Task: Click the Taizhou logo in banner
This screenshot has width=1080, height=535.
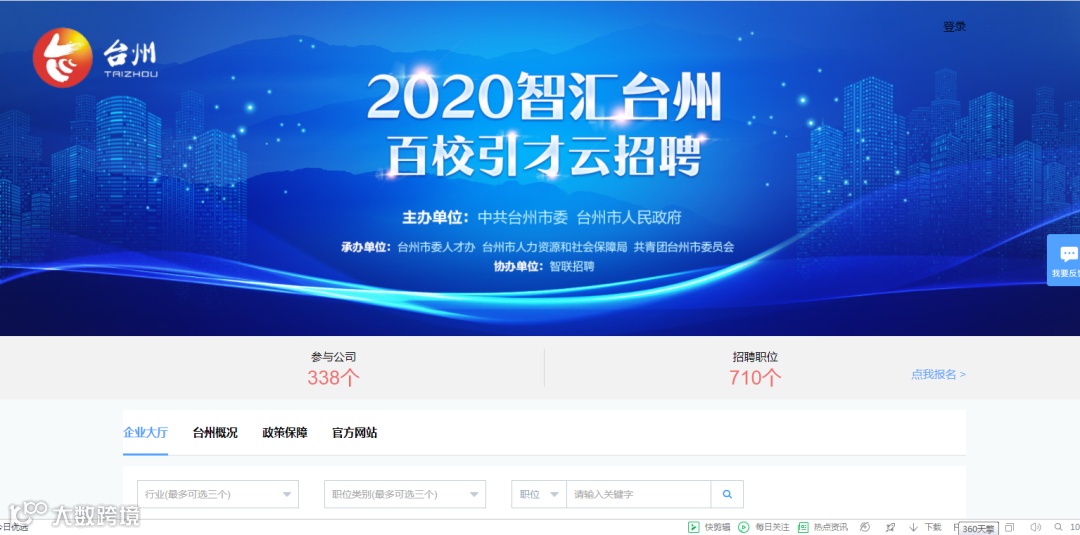Action: [x=95, y=58]
